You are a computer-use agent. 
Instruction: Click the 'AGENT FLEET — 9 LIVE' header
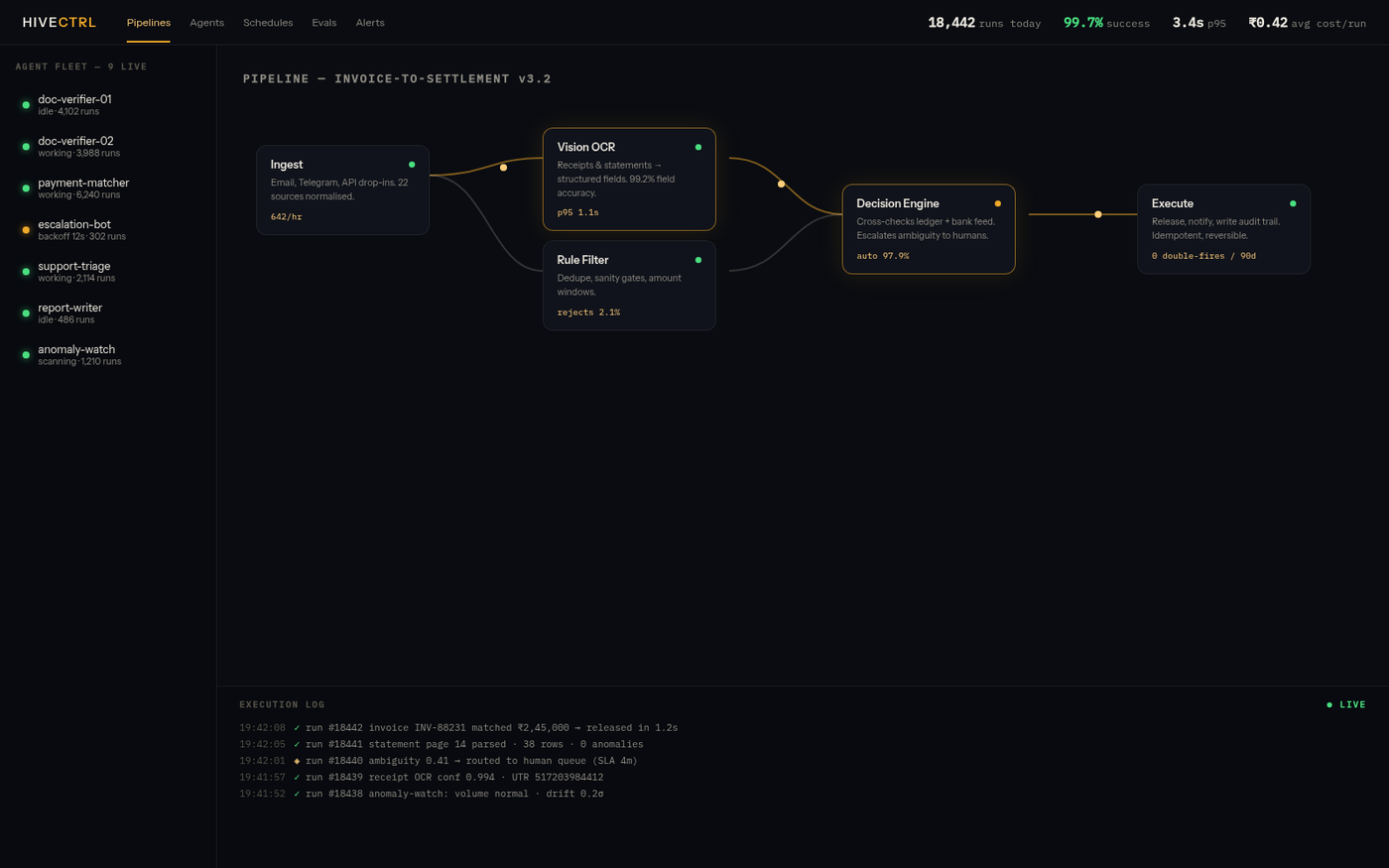coord(81,66)
